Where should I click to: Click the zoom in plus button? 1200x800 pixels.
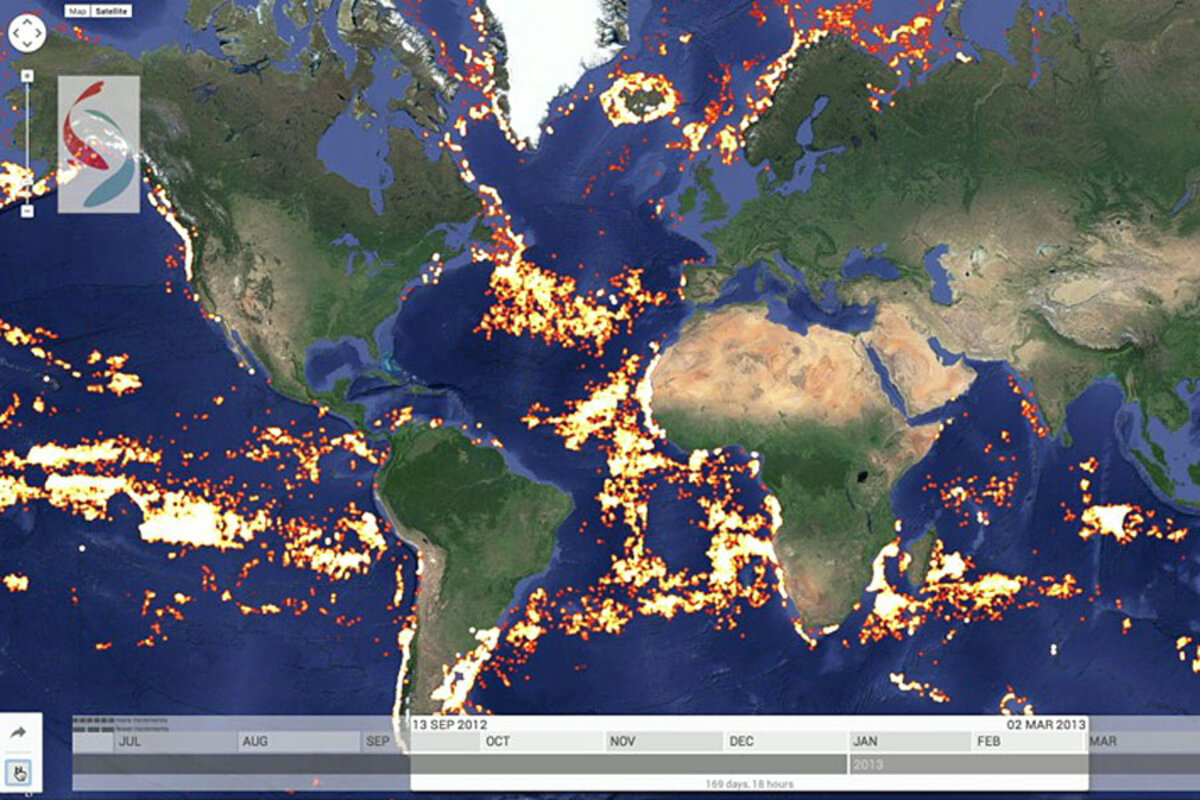click(28, 75)
